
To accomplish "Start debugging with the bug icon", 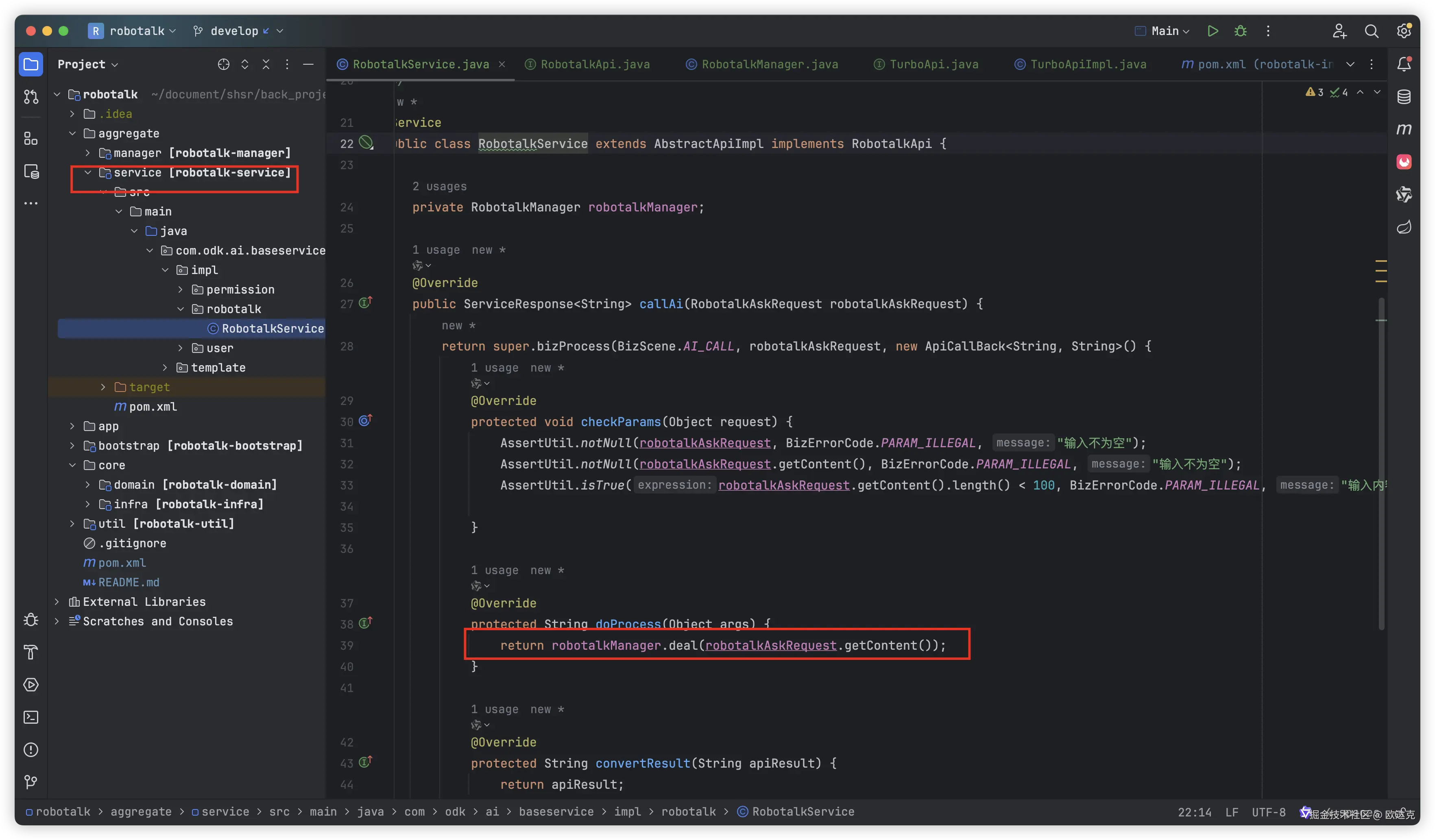I will (1240, 31).
